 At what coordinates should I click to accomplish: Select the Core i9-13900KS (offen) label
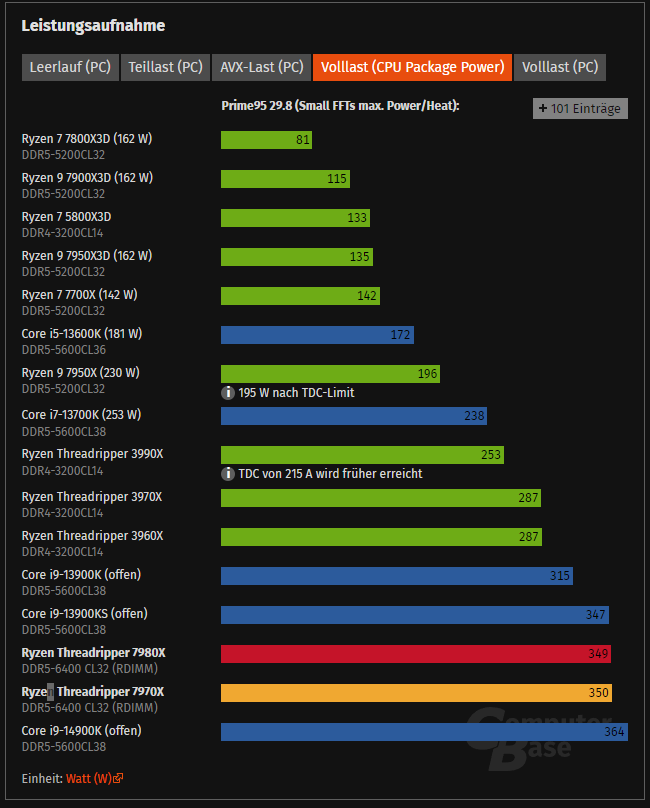point(85,614)
